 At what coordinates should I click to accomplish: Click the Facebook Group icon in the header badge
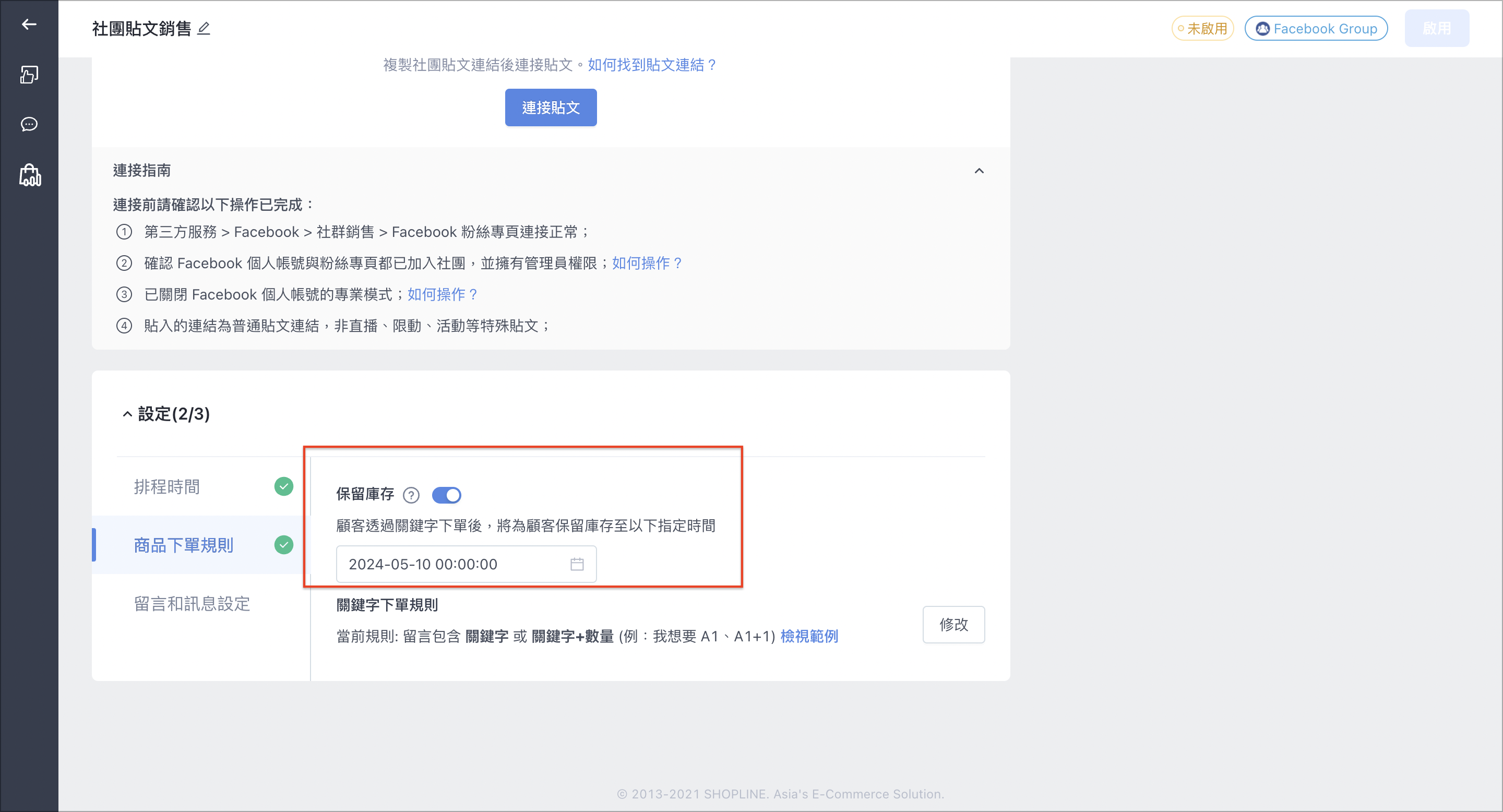tap(1262, 29)
